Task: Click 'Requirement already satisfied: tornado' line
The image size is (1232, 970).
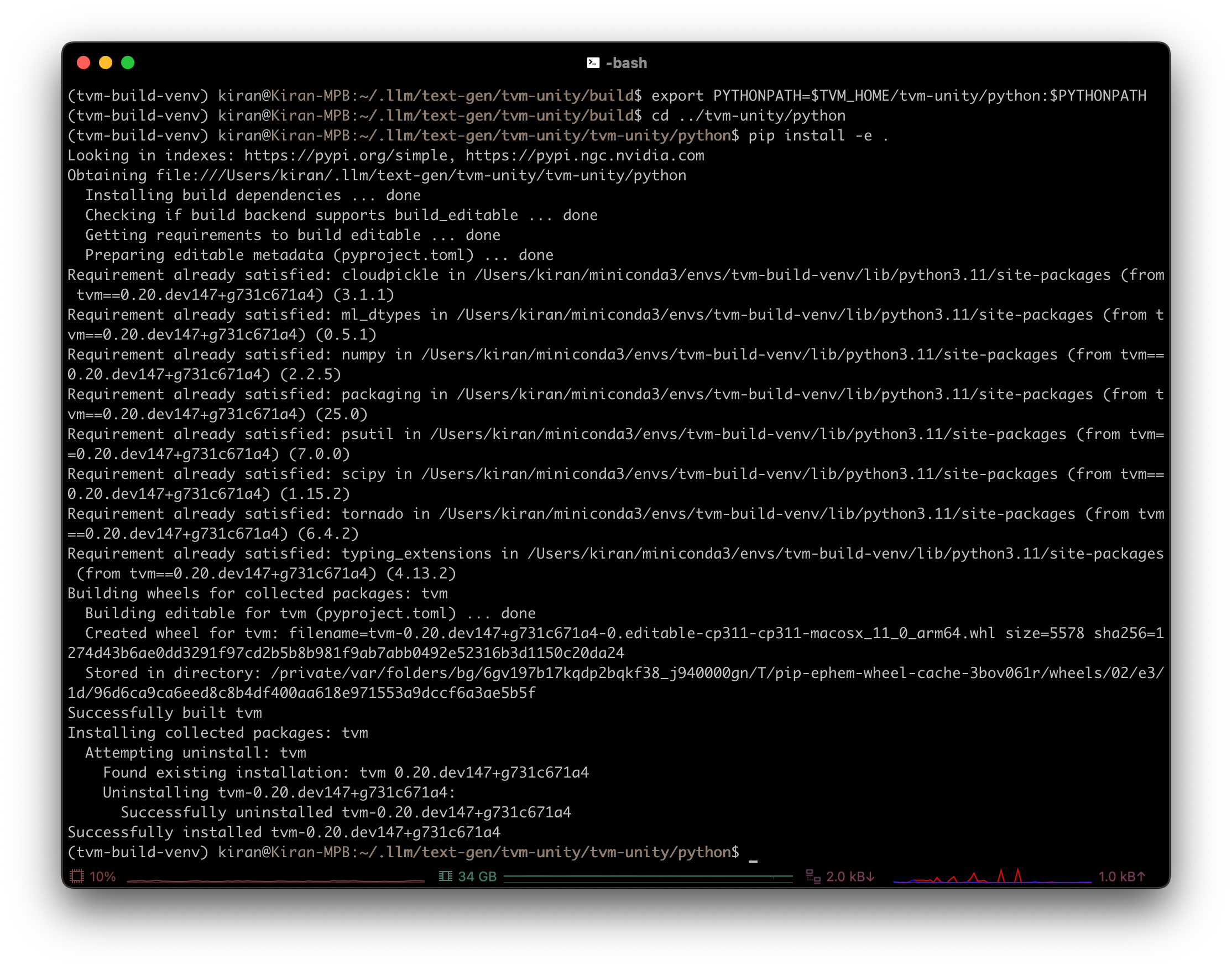Action: tap(616, 514)
